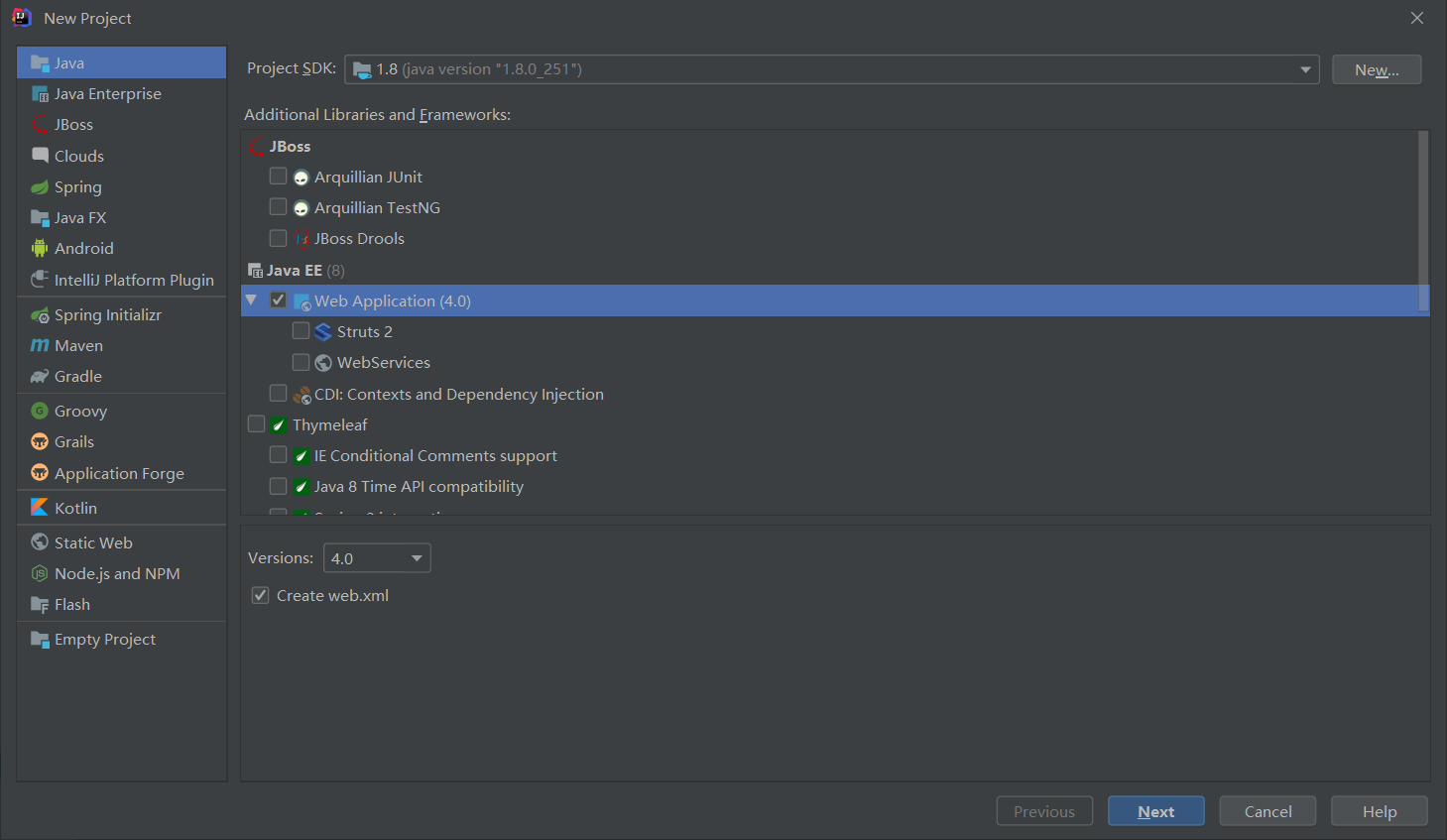Viewport: 1447px width, 840px height.
Task: Check IE Conditional Comments support checkbox
Action: [278, 455]
